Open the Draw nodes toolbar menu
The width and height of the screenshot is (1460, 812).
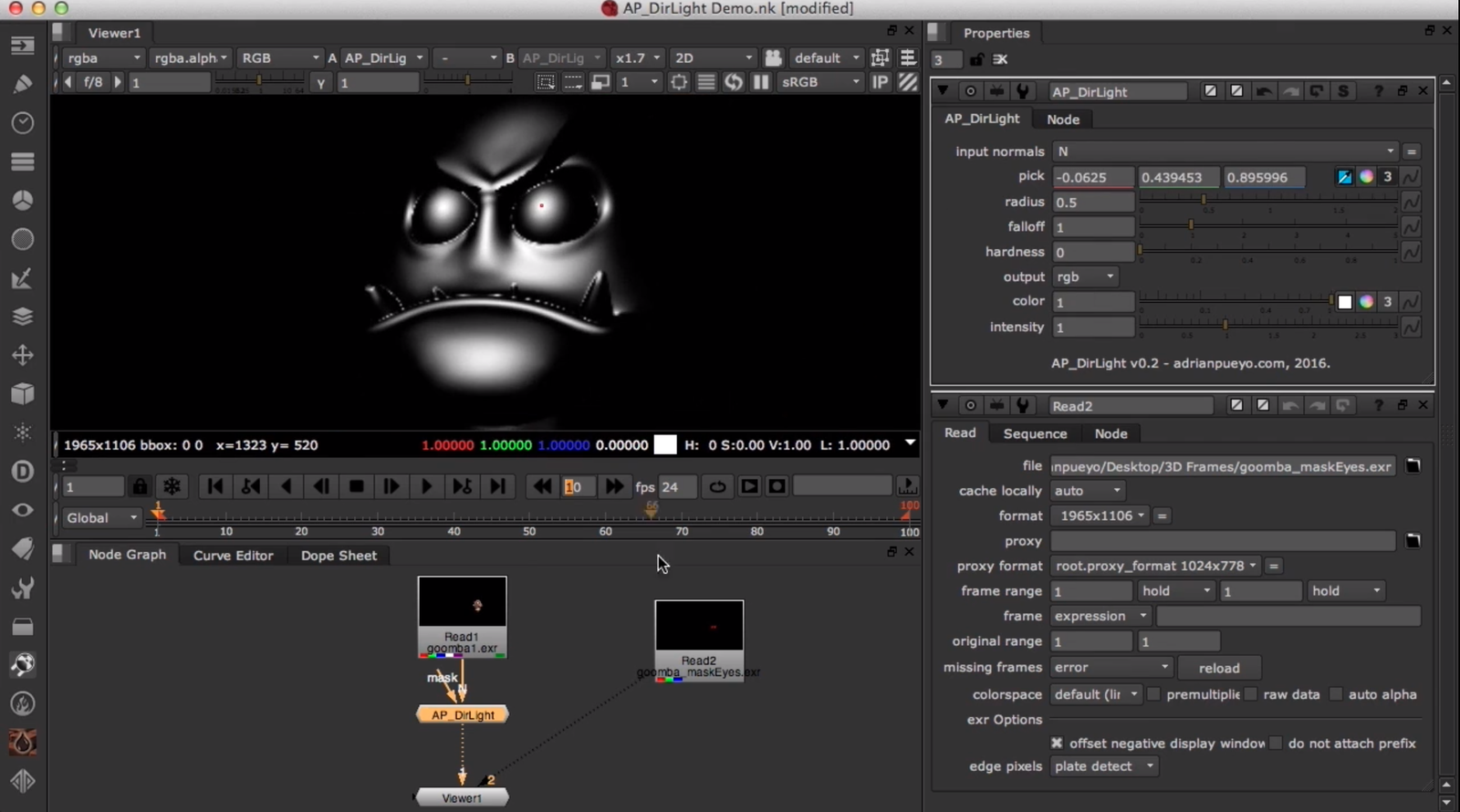coord(23,84)
